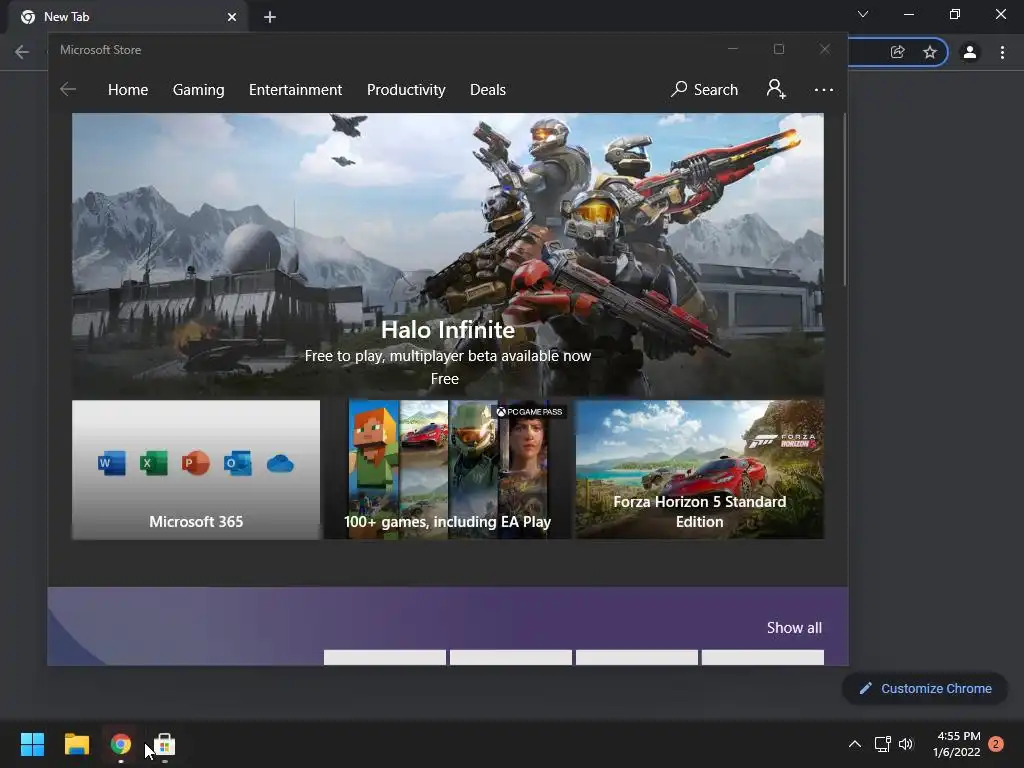Viewport: 1024px width, 768px height.
Task: Open the Microsoft 365 tile
Action: tap(196, 470)
